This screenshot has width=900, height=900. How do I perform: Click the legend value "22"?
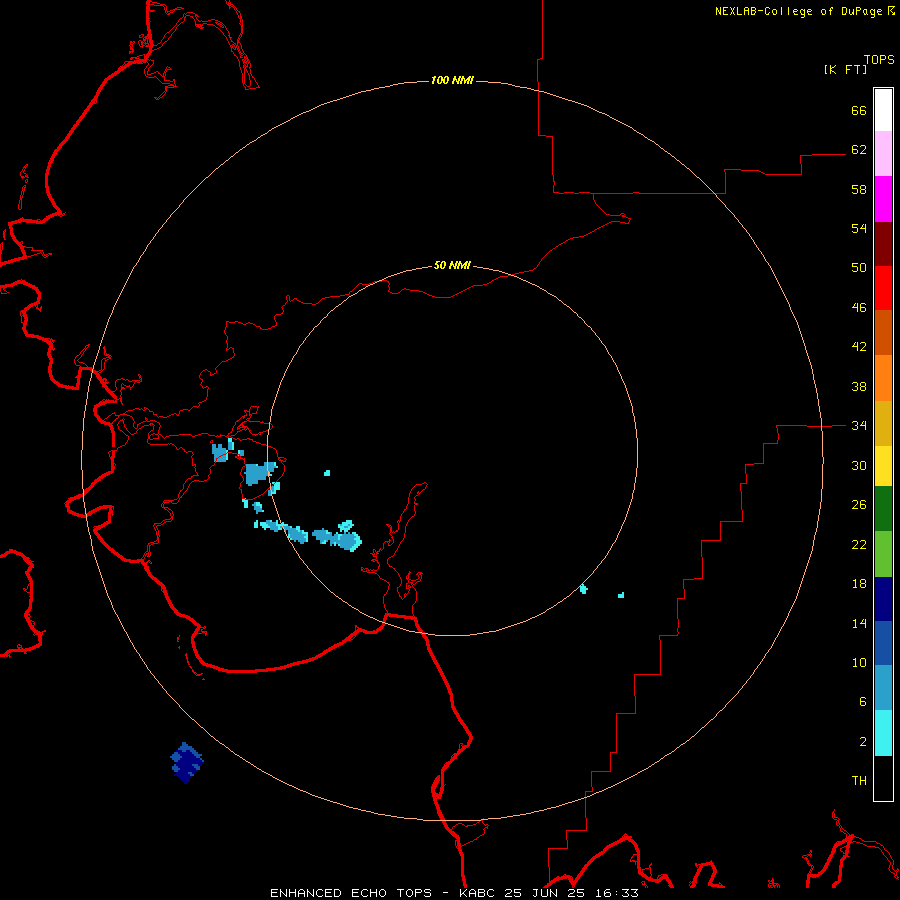tap(859, 544)
